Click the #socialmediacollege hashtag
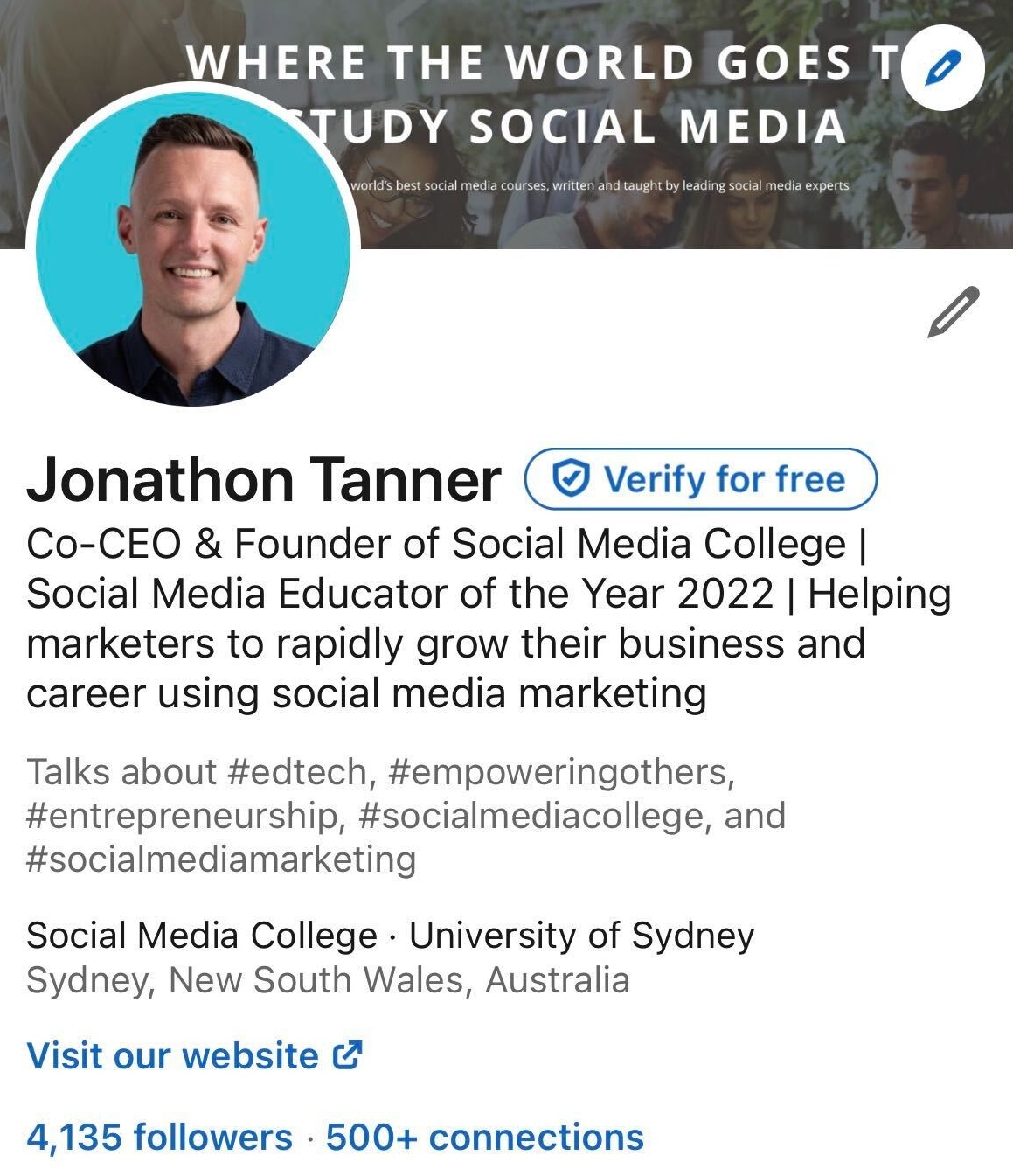This screenshot has width=1013, height=1176. click(x=535, y=816)
